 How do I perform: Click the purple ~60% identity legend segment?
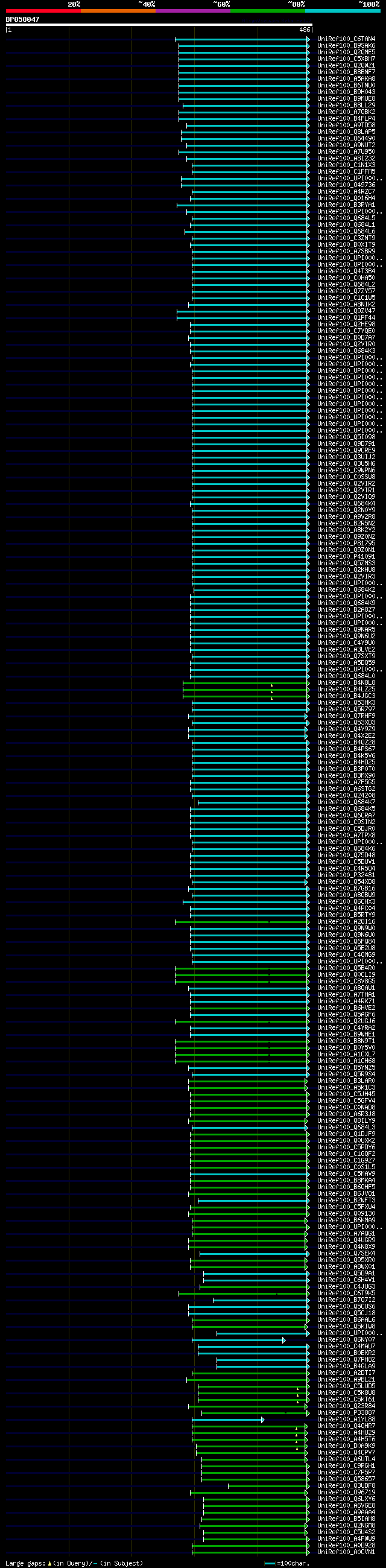point(193,11)
